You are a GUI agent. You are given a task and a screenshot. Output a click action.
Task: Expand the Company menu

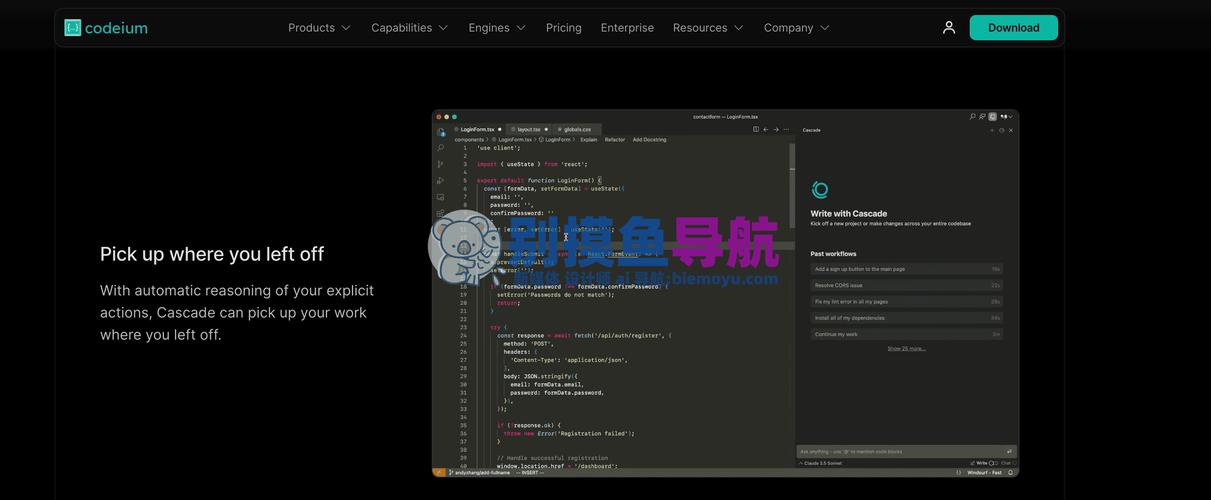coord(797,28)
